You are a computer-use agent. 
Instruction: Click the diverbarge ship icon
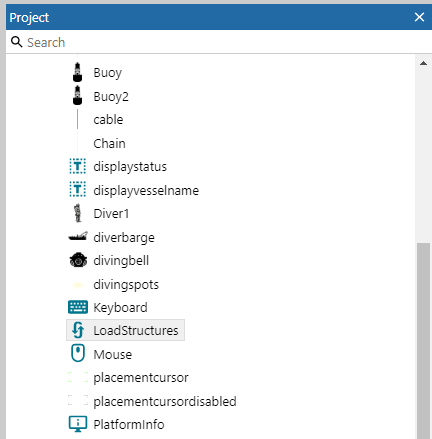[78, 237]
